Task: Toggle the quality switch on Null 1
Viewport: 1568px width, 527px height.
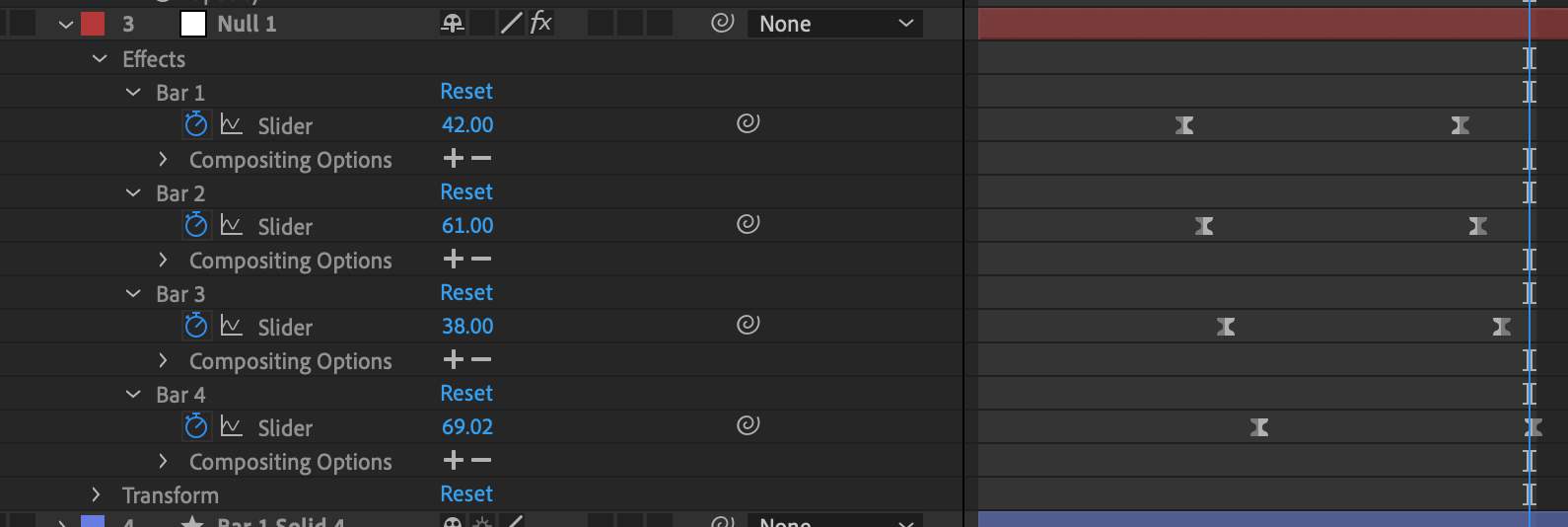Action: (x=511, y=23)
